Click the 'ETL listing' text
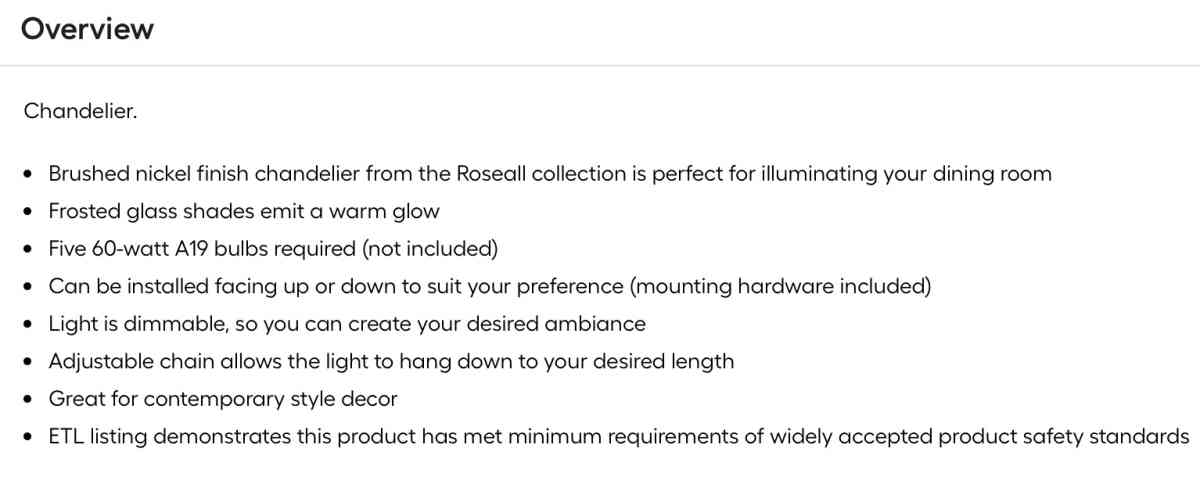 point(98,437)
